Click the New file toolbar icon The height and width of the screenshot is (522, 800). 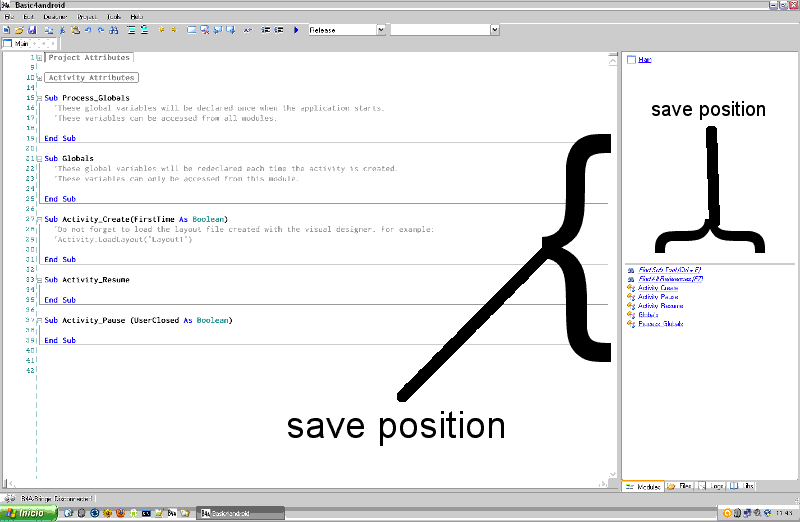[x=7, y=30]
